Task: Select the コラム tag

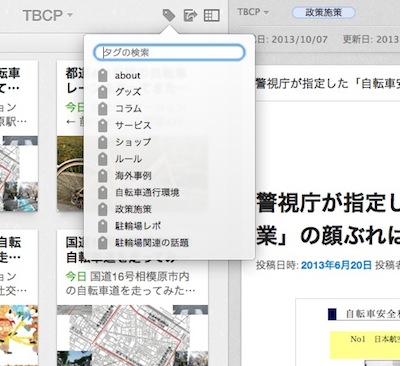Action: [128, 109]
